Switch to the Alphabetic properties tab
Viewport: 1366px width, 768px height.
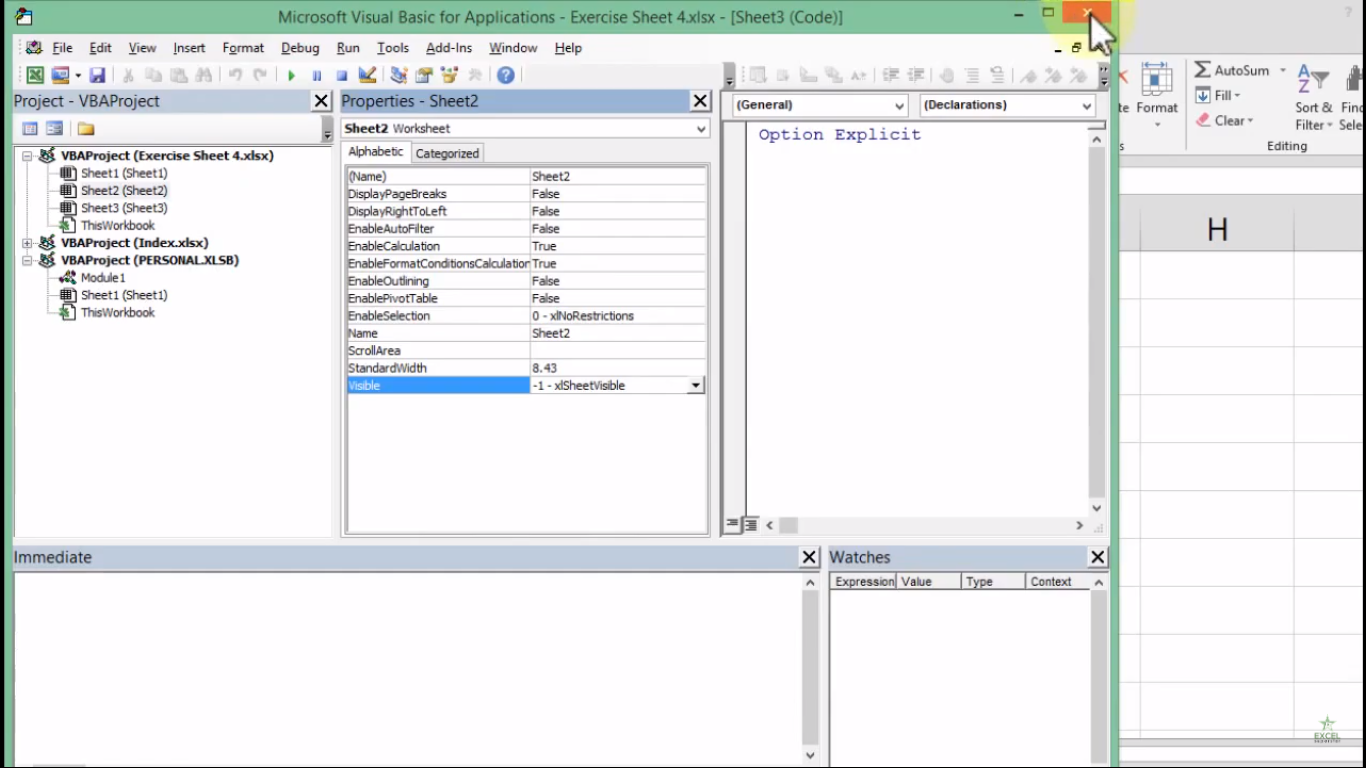click(376, 152)
